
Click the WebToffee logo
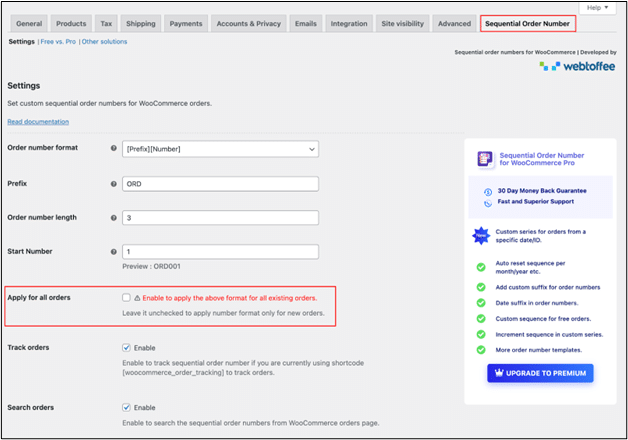pos(577,66)
